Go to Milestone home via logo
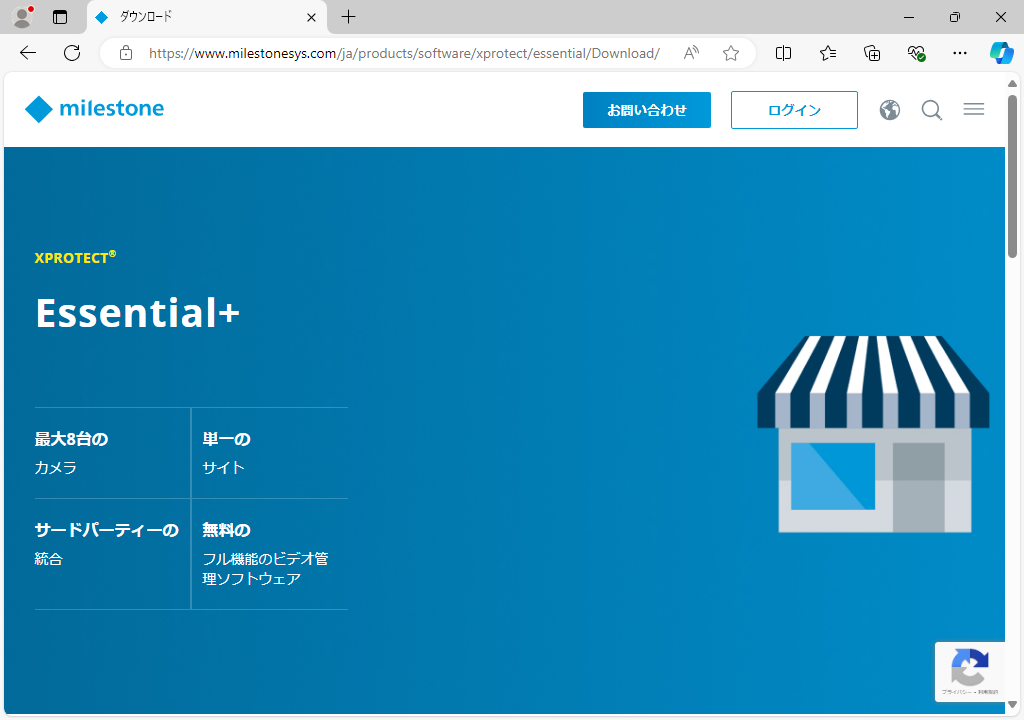Screen dimensions: 1024x720 click(x=95, y=108)
